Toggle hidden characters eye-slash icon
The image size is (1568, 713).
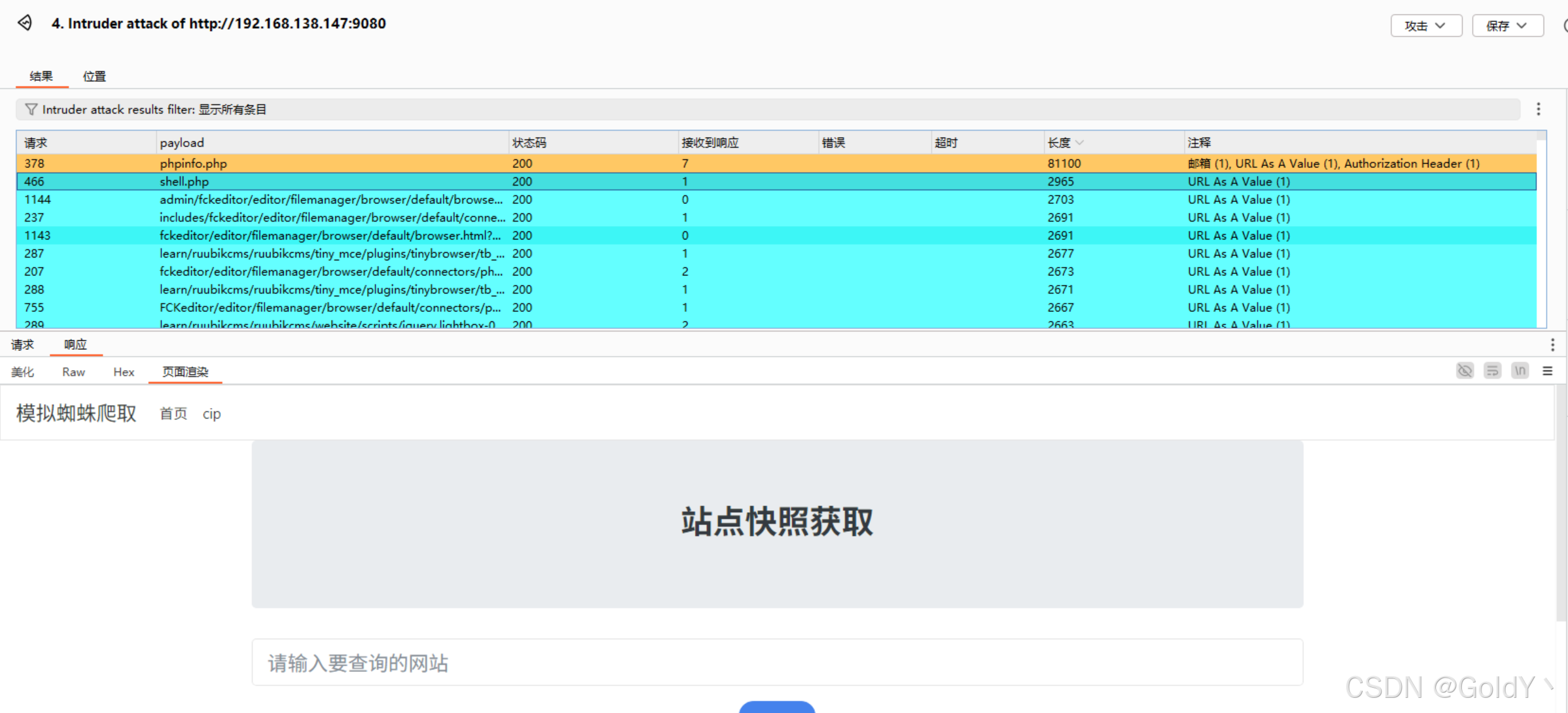click(1464, 371)
